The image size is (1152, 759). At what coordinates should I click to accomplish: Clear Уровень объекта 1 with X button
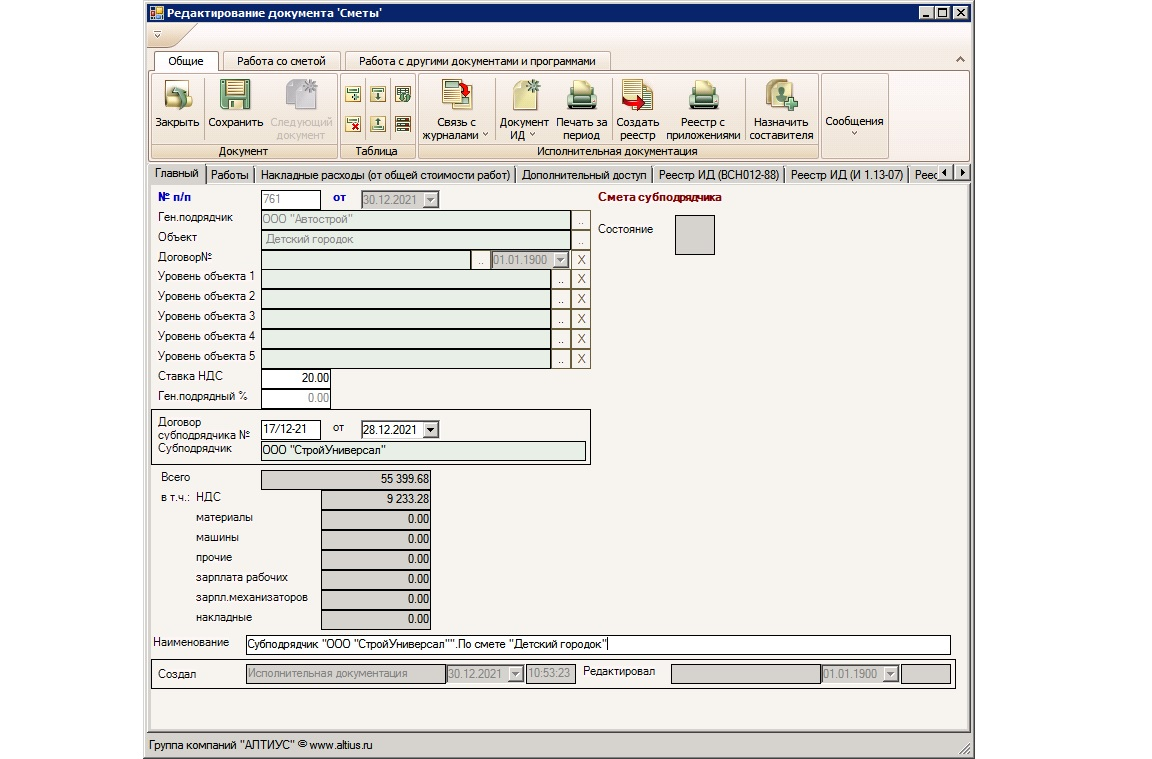pyautogui.click(x=581, y=279)
